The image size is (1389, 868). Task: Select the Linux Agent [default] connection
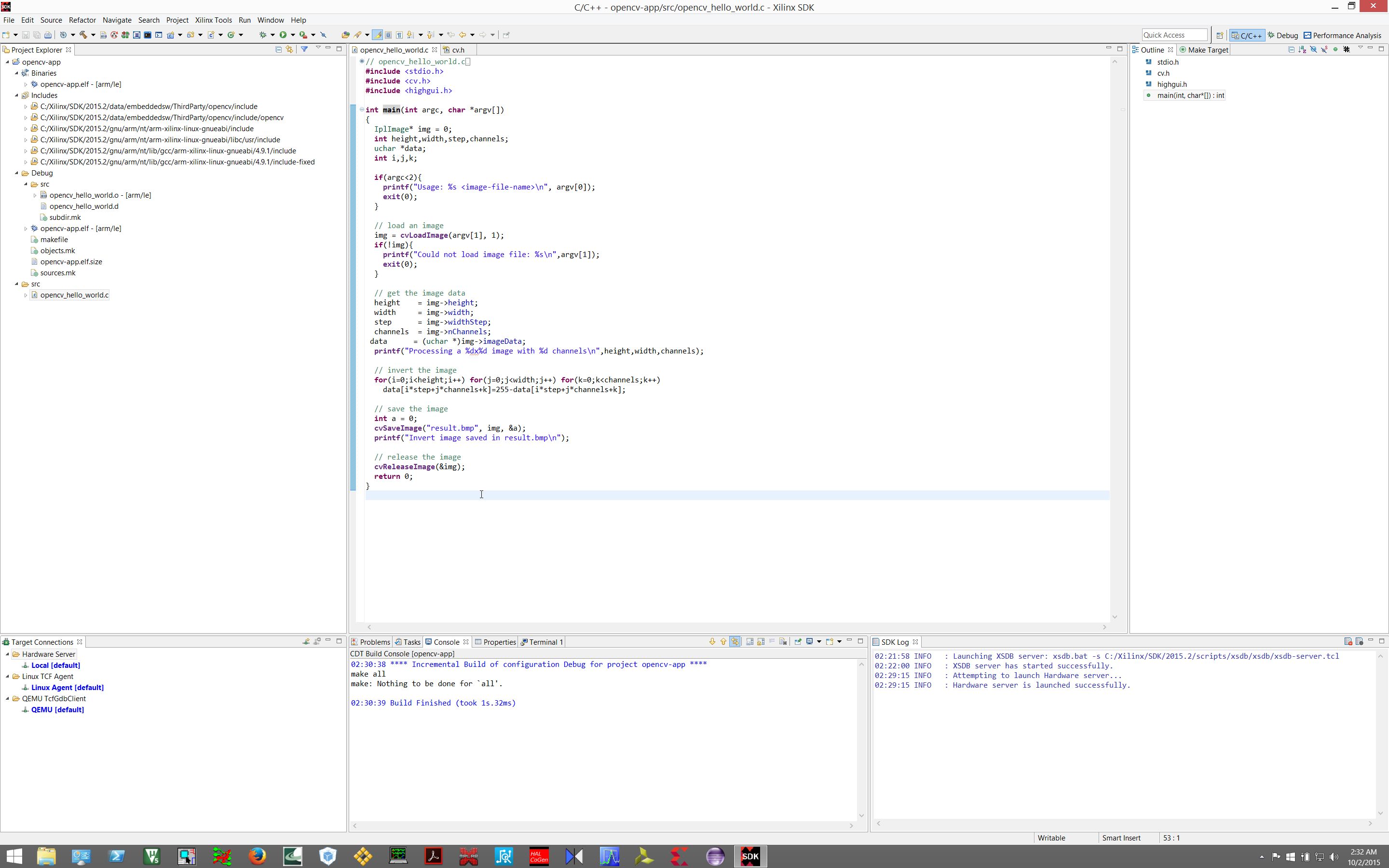67,687
